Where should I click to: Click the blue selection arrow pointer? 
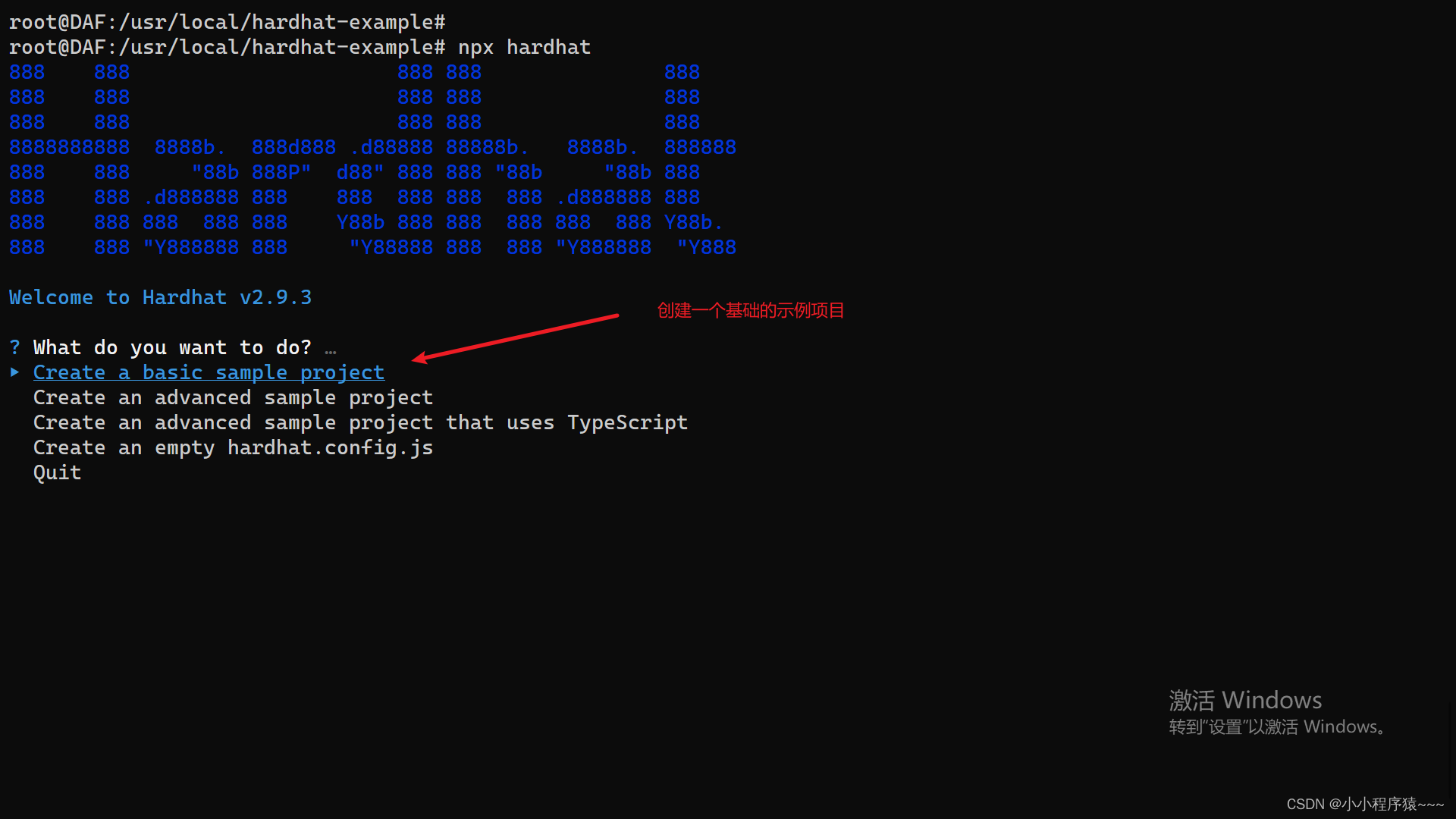tap(14, 372)
